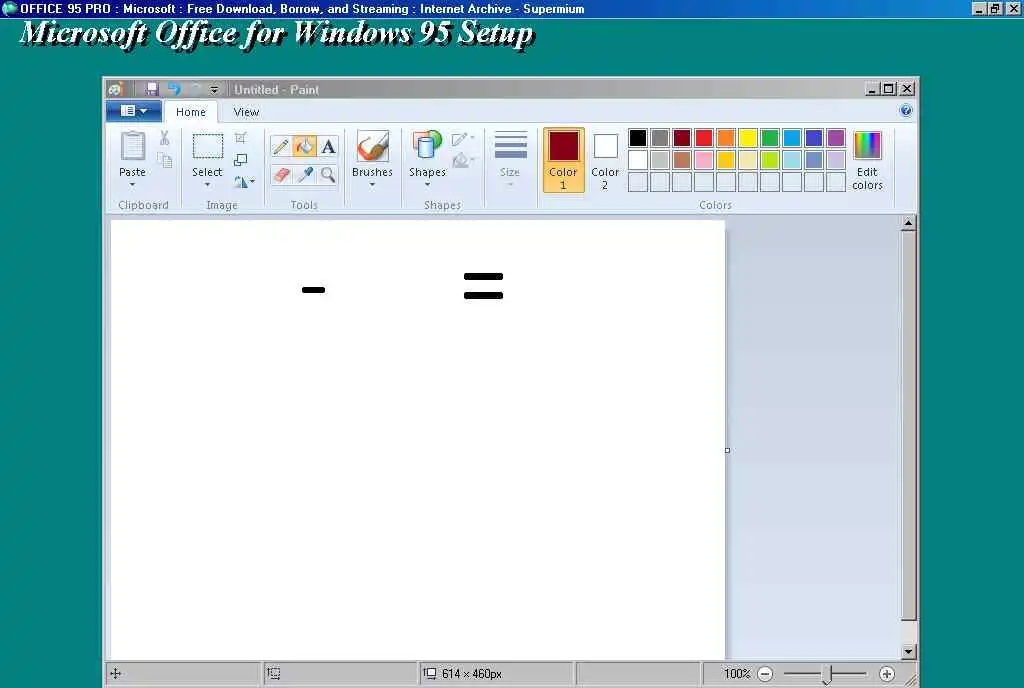
Task: Pick the orange color swatch
Action: click(726, 138)
